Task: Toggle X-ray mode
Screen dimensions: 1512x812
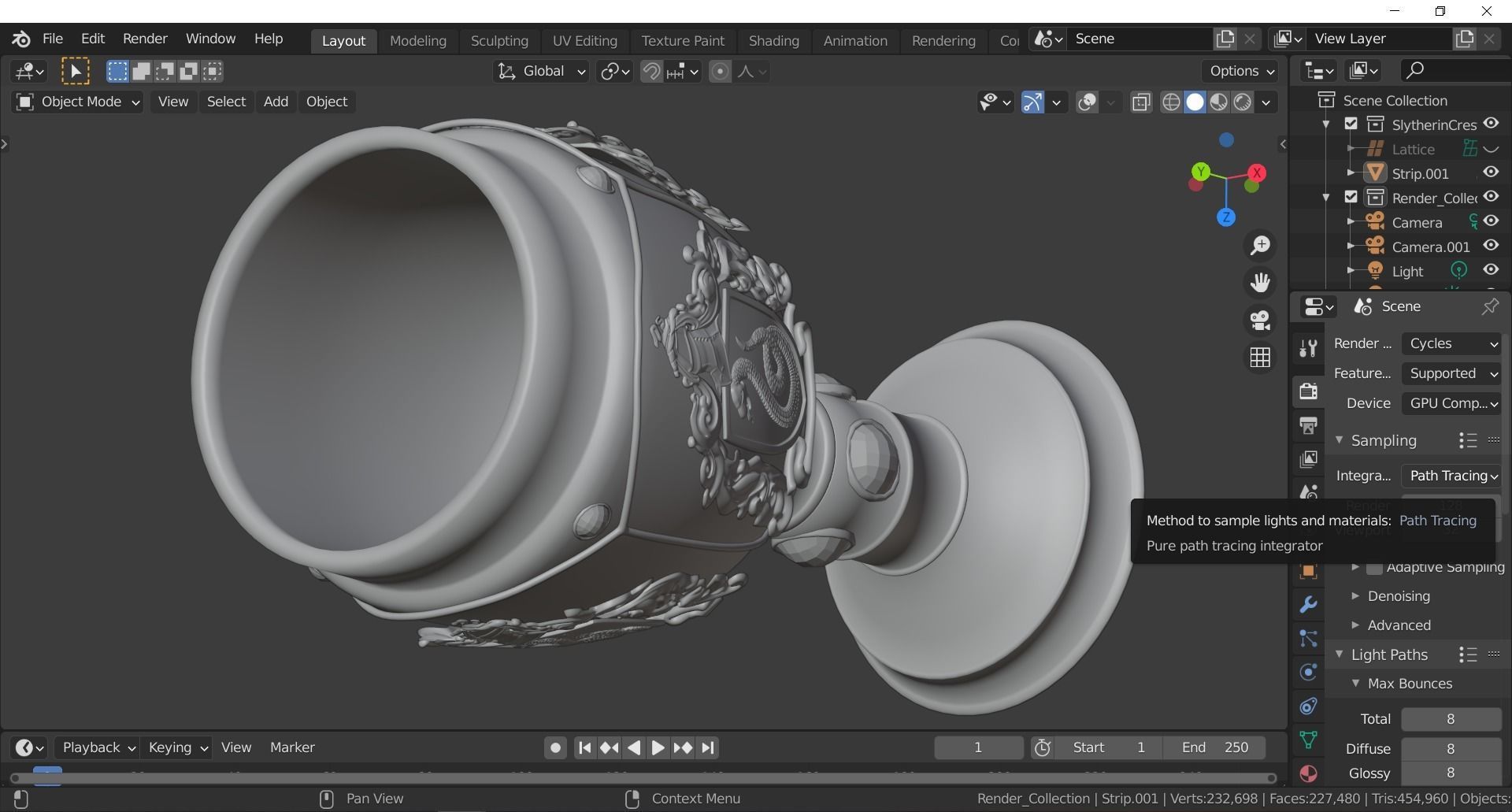Action: [1141, 102]
